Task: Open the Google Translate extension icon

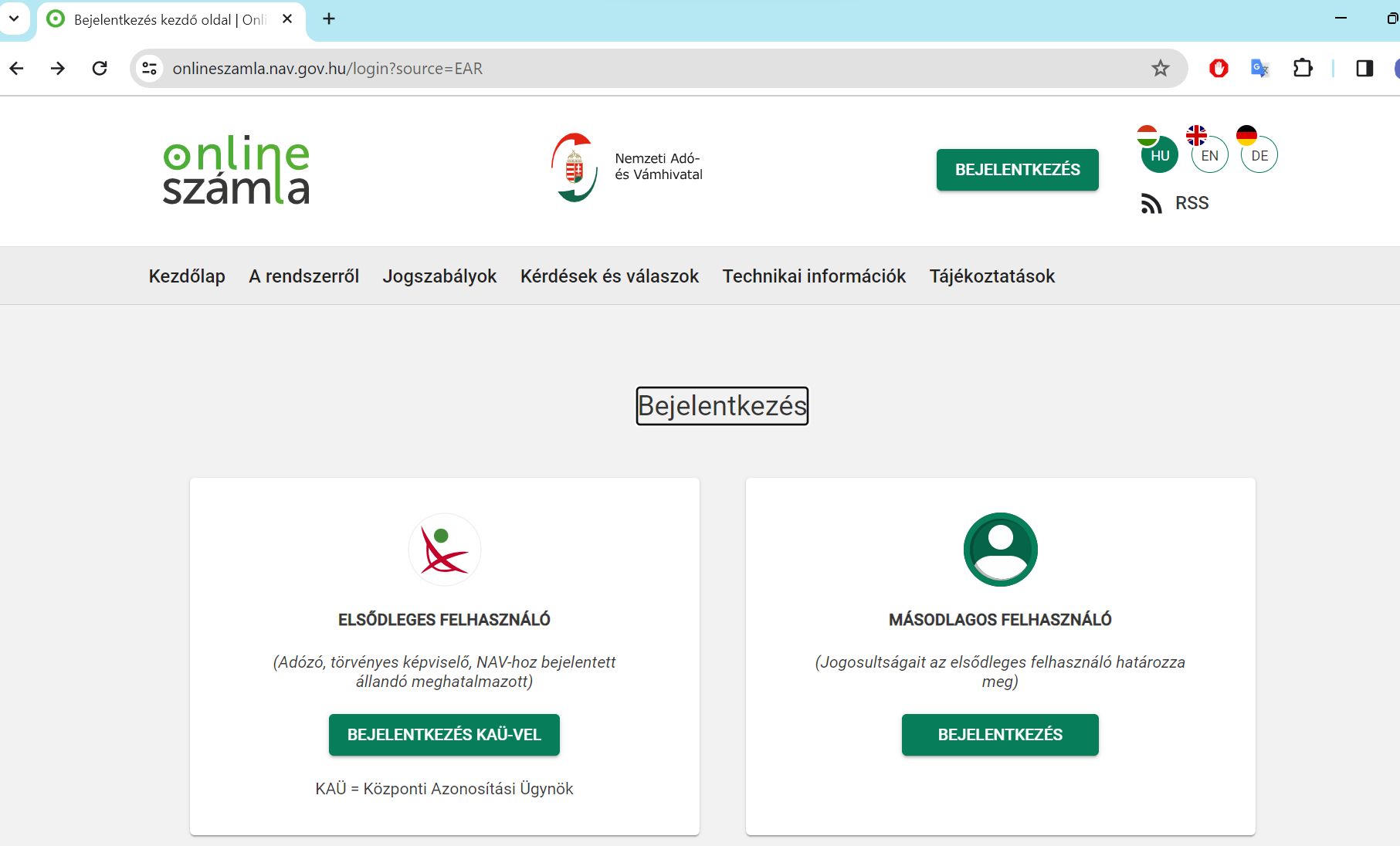Action: pos(1259,69)
